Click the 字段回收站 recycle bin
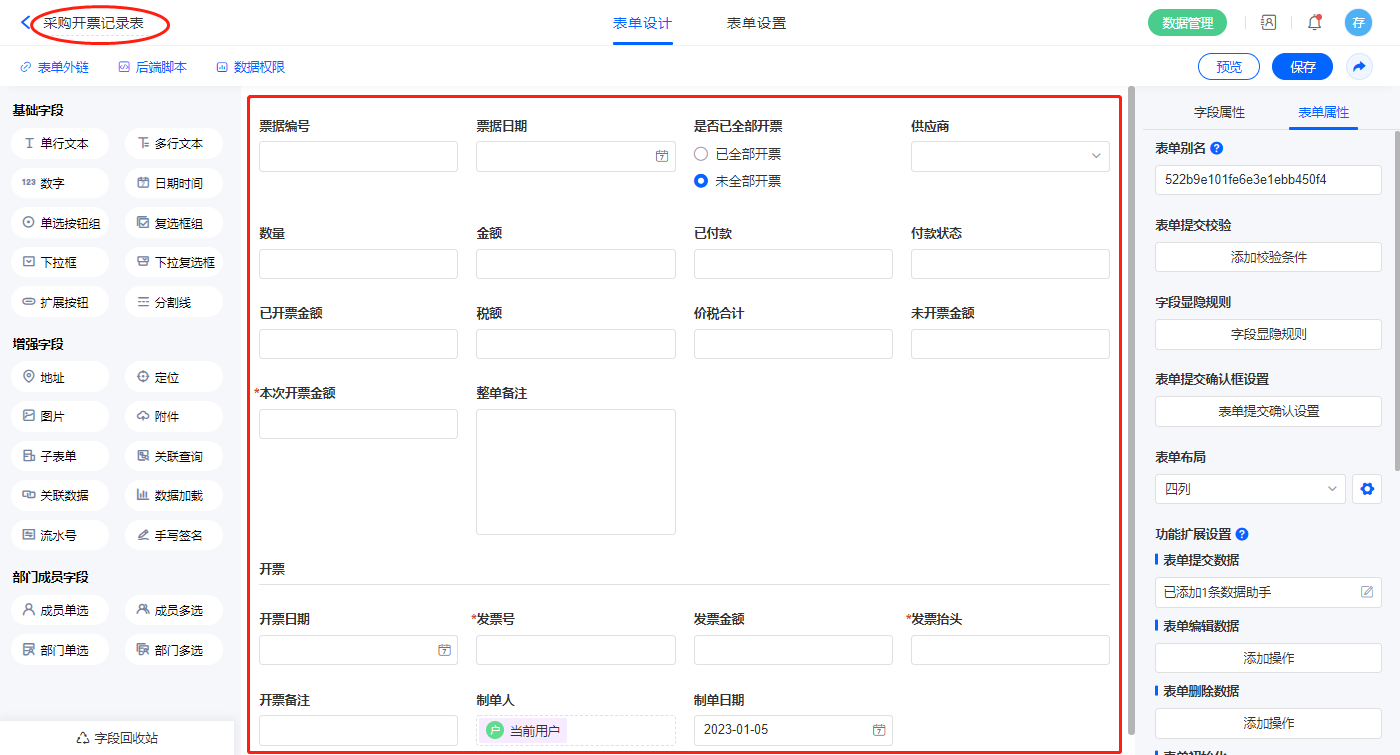 [117, 738]
